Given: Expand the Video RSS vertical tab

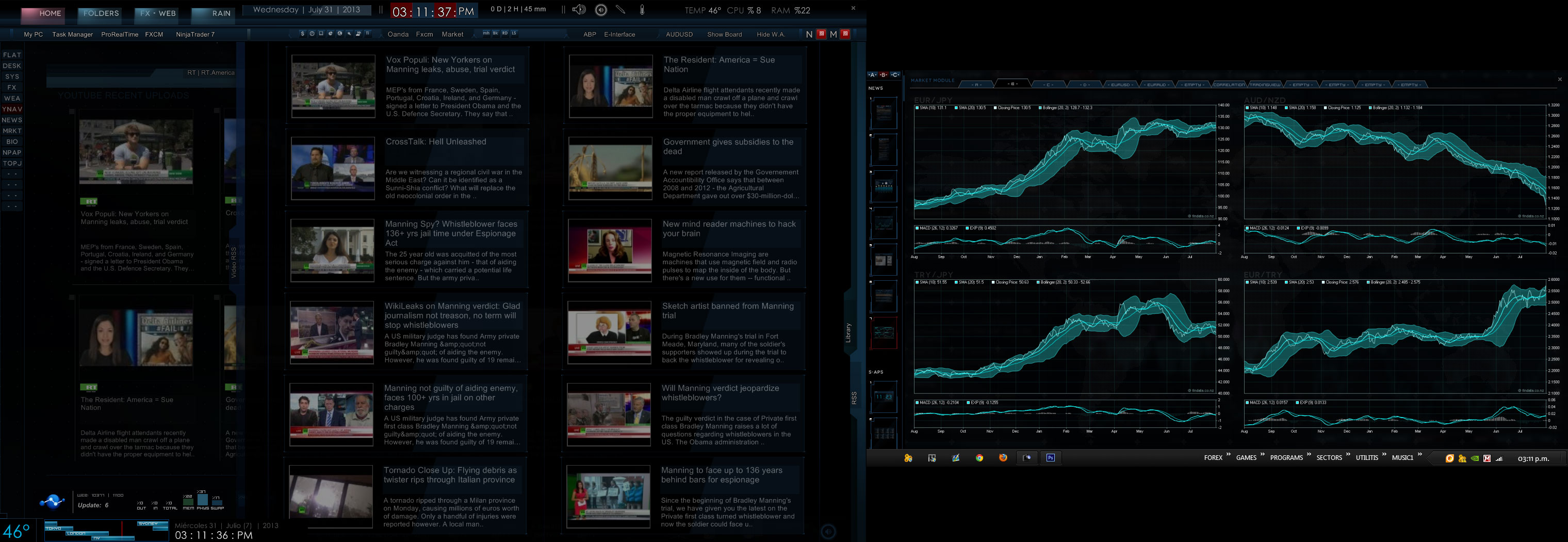Looking at the screenshot, I should point(234,262).
